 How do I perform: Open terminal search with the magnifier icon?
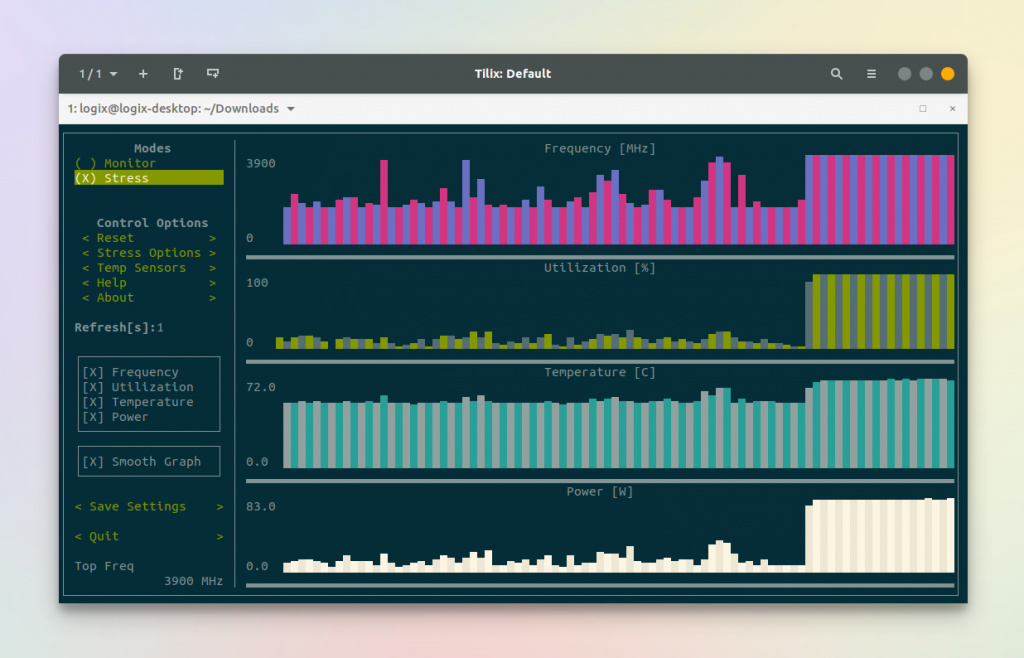836,73
